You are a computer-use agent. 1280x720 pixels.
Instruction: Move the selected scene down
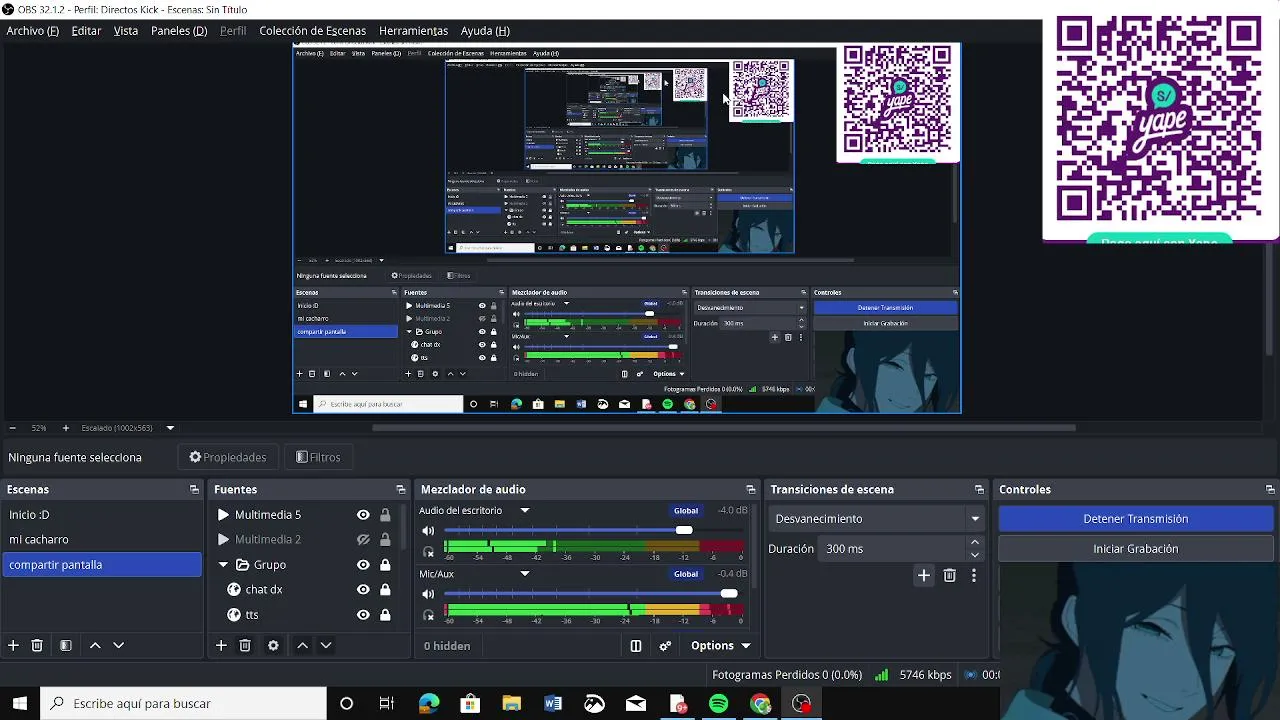pos(118,646)
